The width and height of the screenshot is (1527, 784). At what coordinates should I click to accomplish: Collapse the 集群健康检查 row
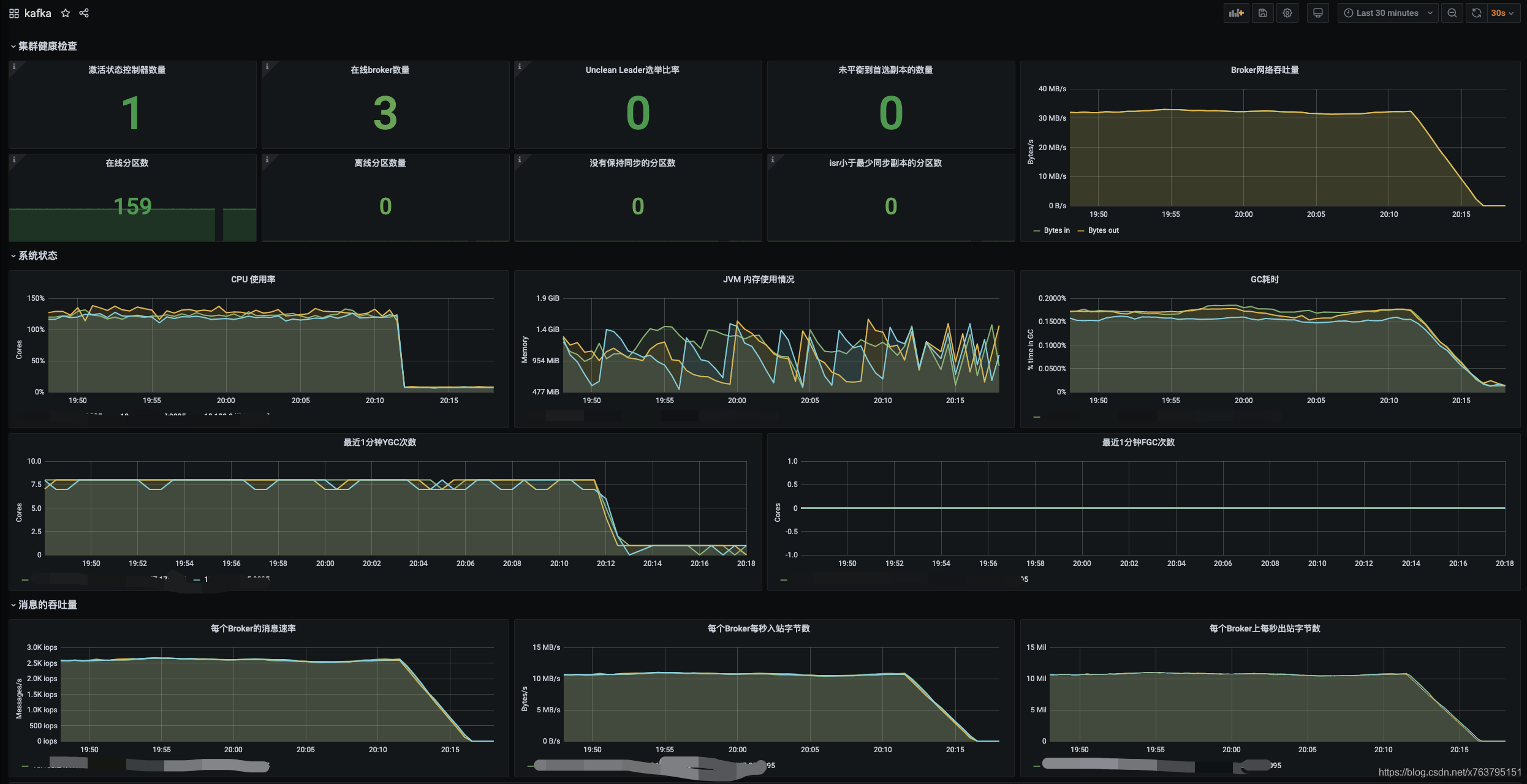47,46
